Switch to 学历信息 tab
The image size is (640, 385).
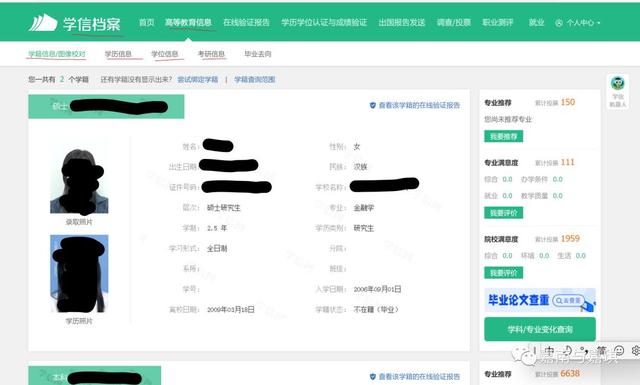tap(118, 54)
